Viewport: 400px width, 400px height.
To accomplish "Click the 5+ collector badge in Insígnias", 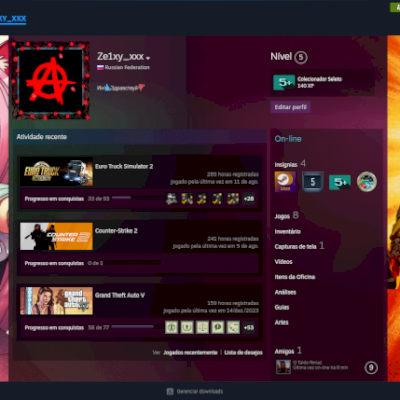I will pyautogui.click(x=340, y=182).
